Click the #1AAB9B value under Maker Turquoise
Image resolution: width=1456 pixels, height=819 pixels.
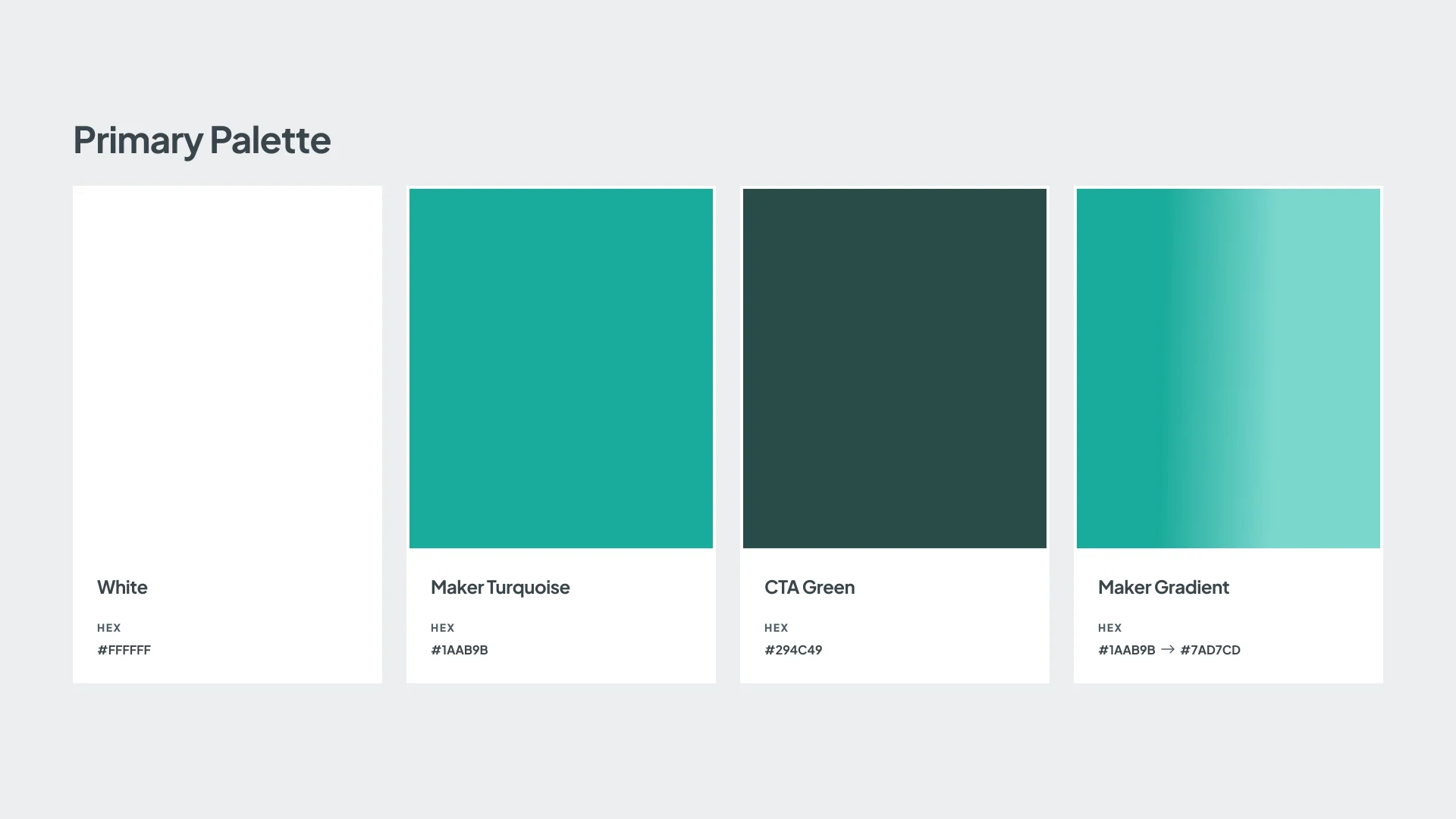tap(459, 650)
